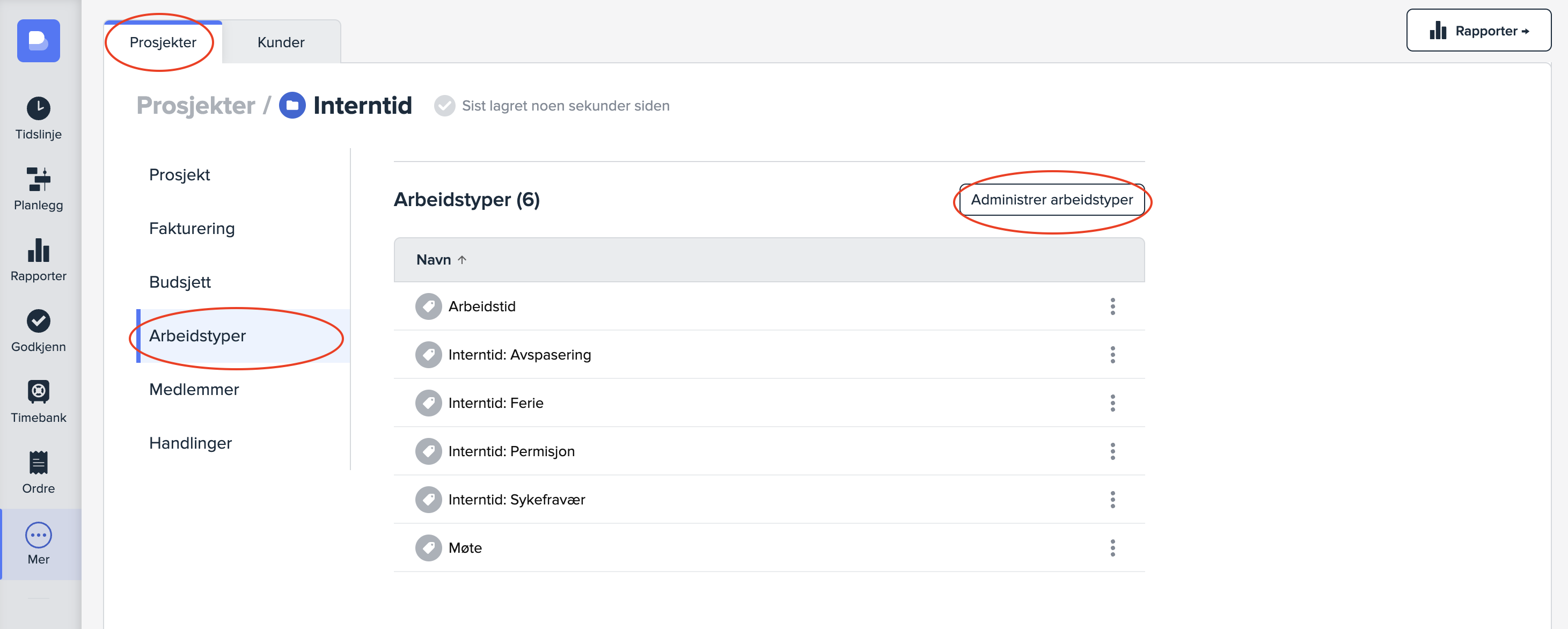Image resolution: width=1568 pixels, height=629 pixels.
Task: Click the Interntid project folder icon
Action: pos(292,105)
